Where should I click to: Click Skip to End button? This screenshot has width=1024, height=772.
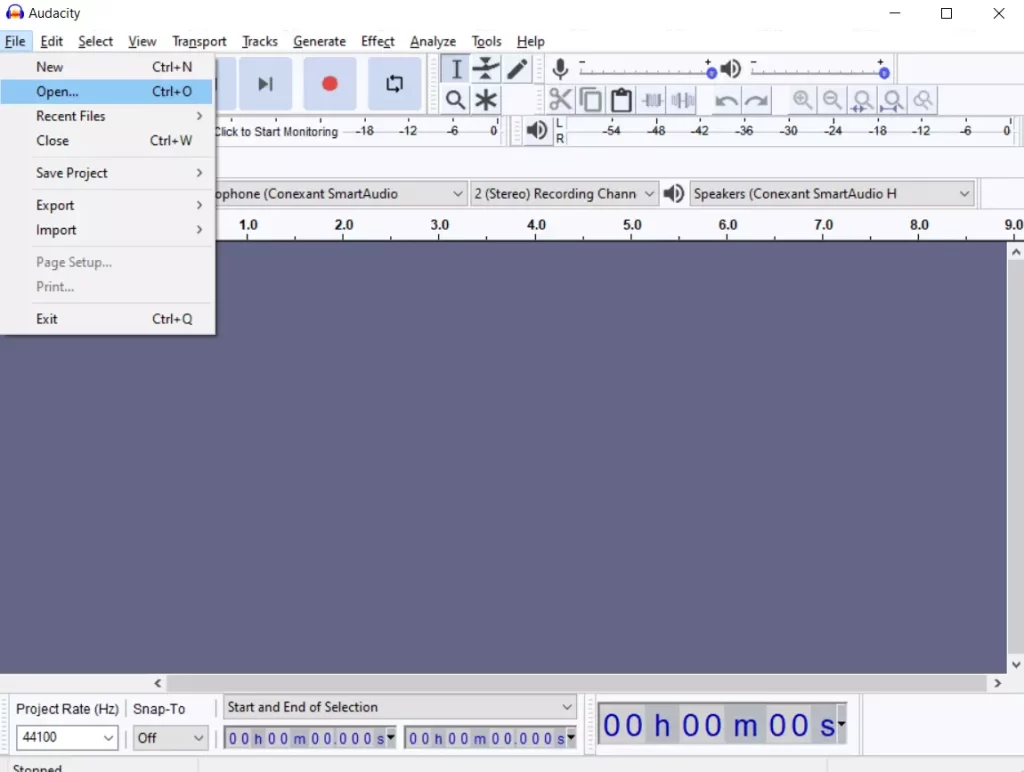click(x=265, y=84)
